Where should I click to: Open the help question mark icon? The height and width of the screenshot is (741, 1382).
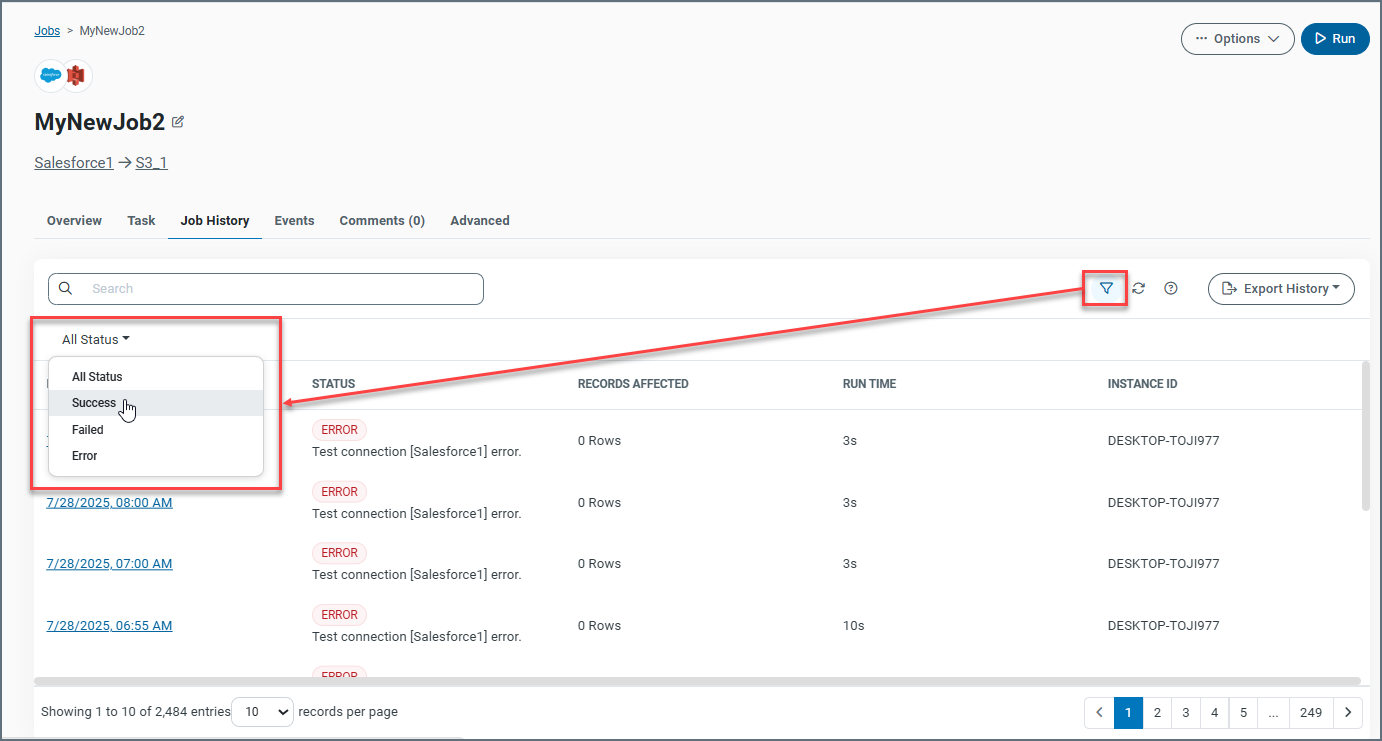[x=1171, y=289]
